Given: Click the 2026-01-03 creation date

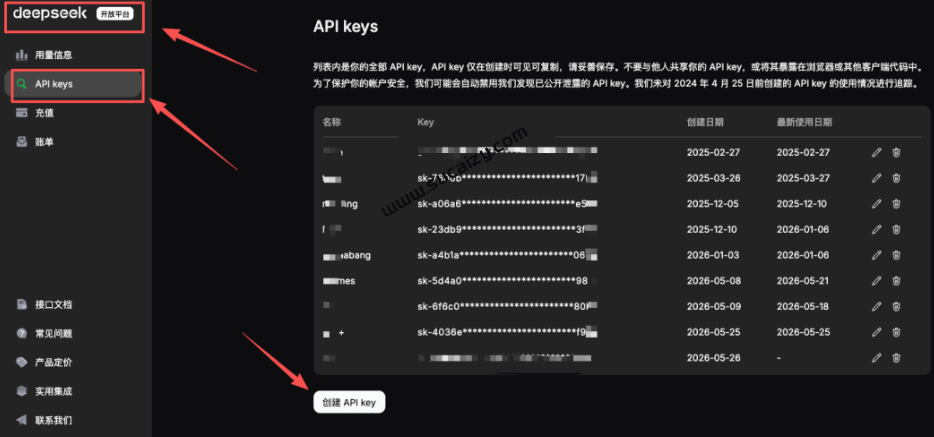Looking at the screenshot, I should (713, 255).
